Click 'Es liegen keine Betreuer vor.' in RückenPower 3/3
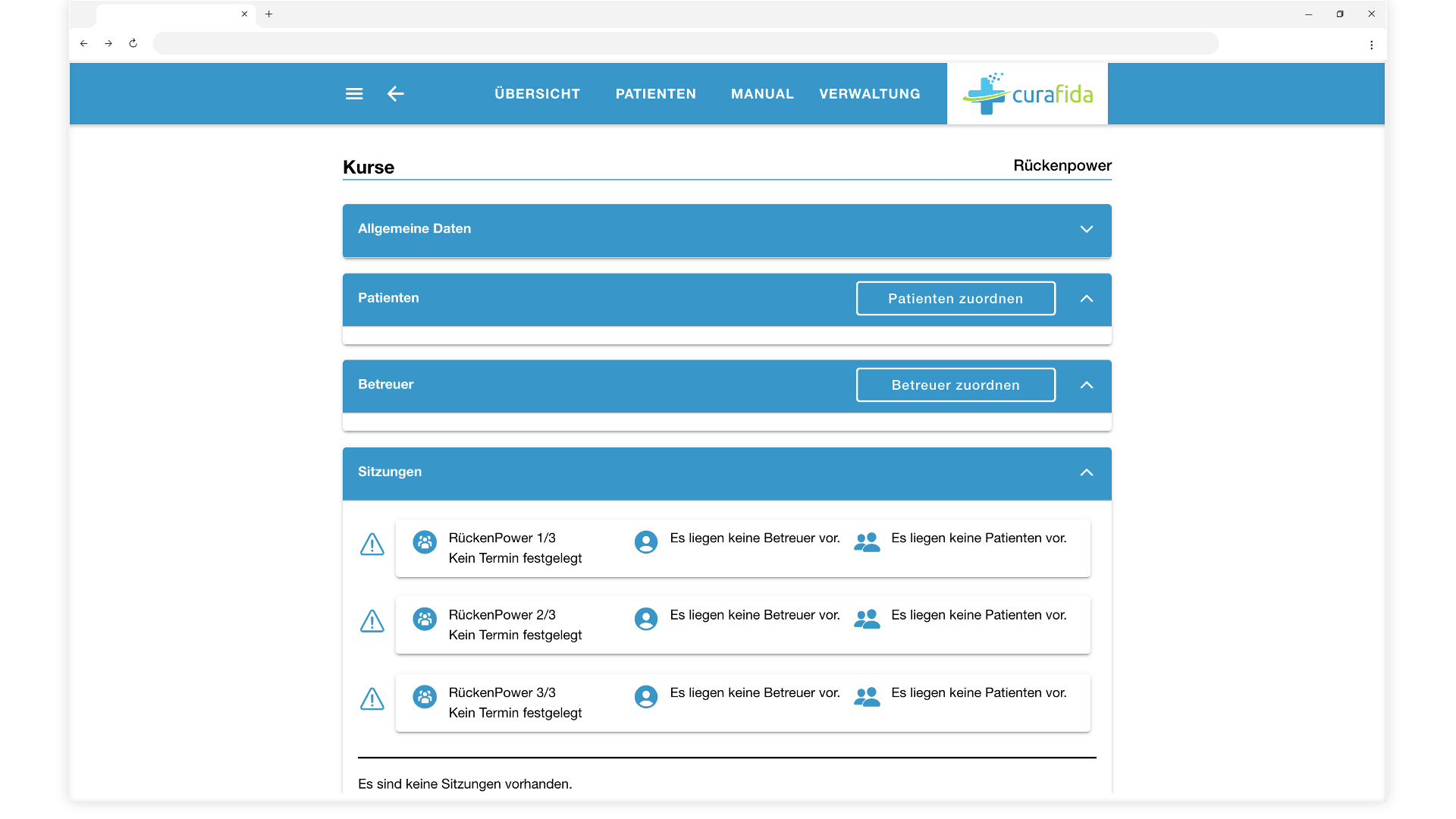 pos(755,693)
